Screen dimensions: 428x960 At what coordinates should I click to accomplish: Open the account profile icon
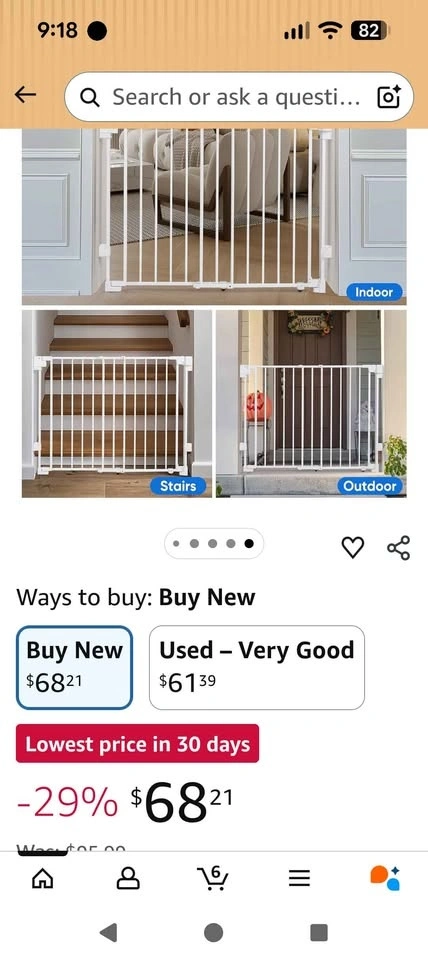[x=128, y=879]
